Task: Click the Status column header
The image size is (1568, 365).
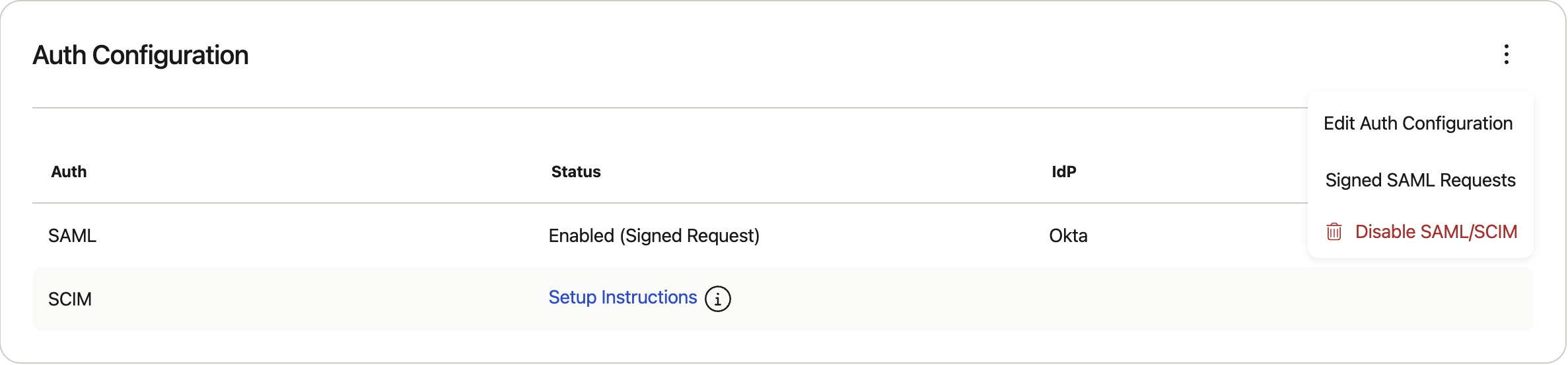Action: tap(576, 172)
